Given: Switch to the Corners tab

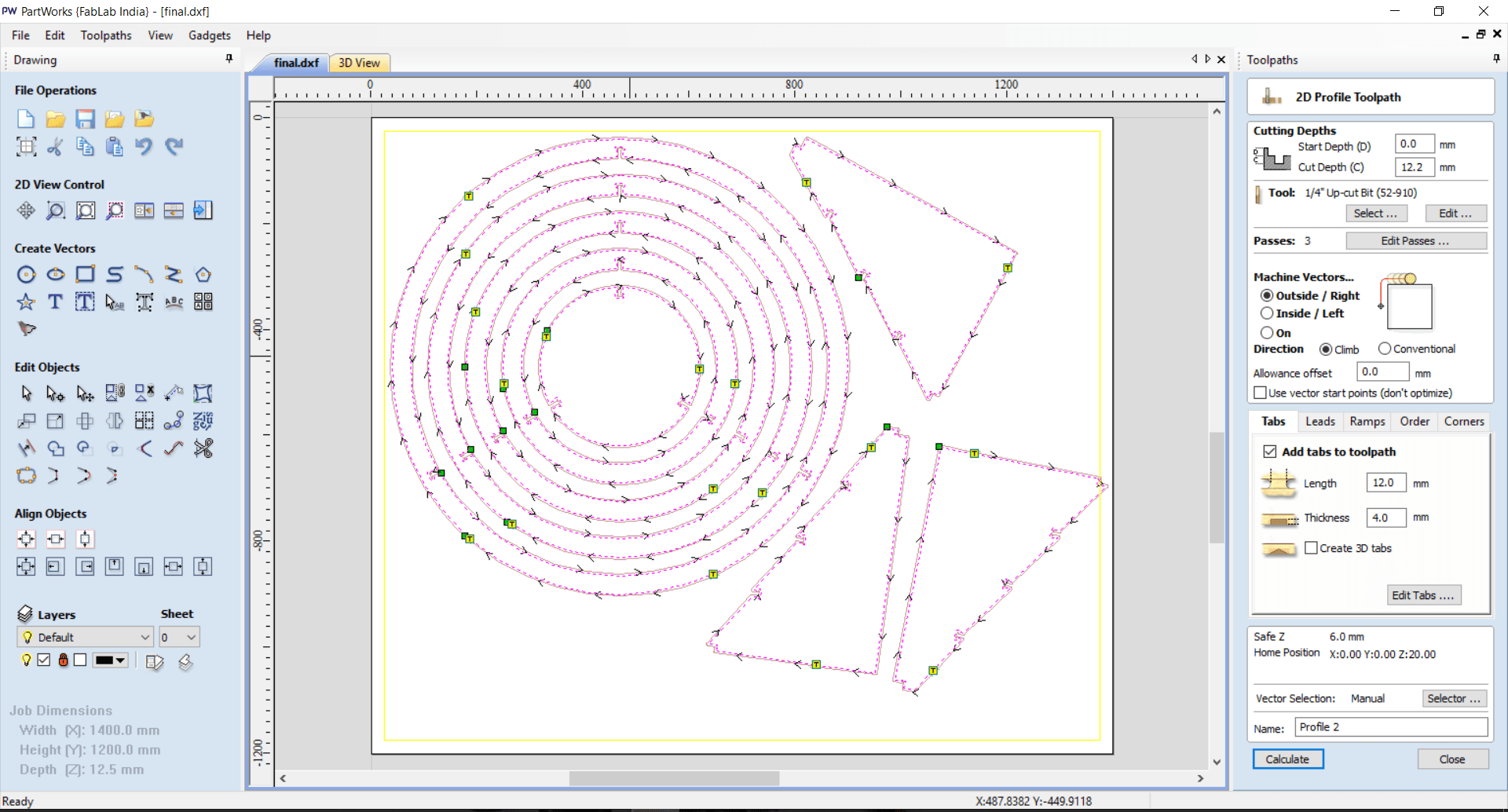Looking at the screenshot, I should tap(1464, 422).
